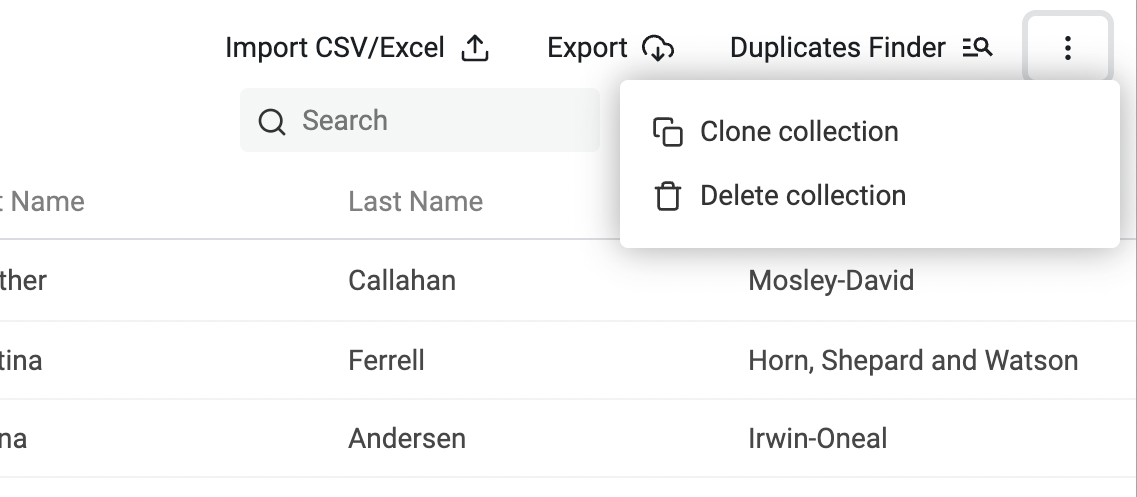Click the partially visible First Name header
This screenshot has width=1137, height=497.
pos(45,202)
